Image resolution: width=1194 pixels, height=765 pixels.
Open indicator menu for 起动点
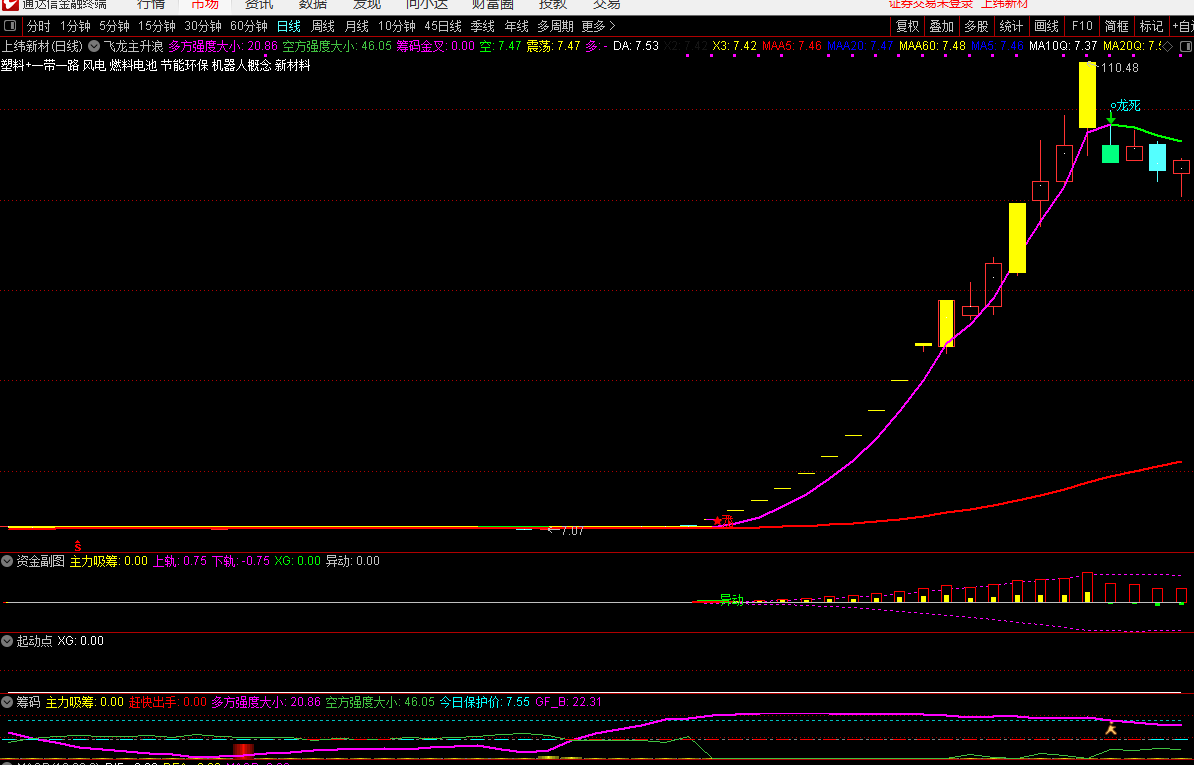tap(8, 641)
